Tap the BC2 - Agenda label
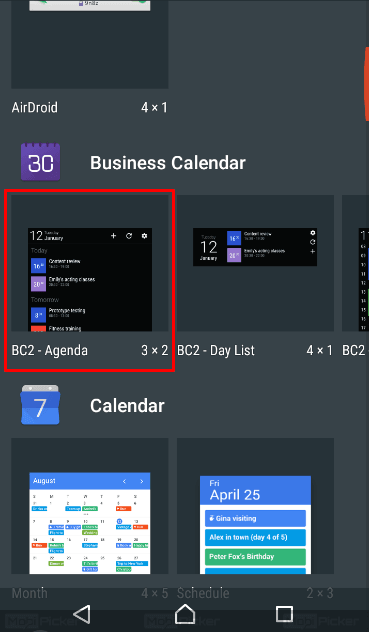 (x=50, y=351)
